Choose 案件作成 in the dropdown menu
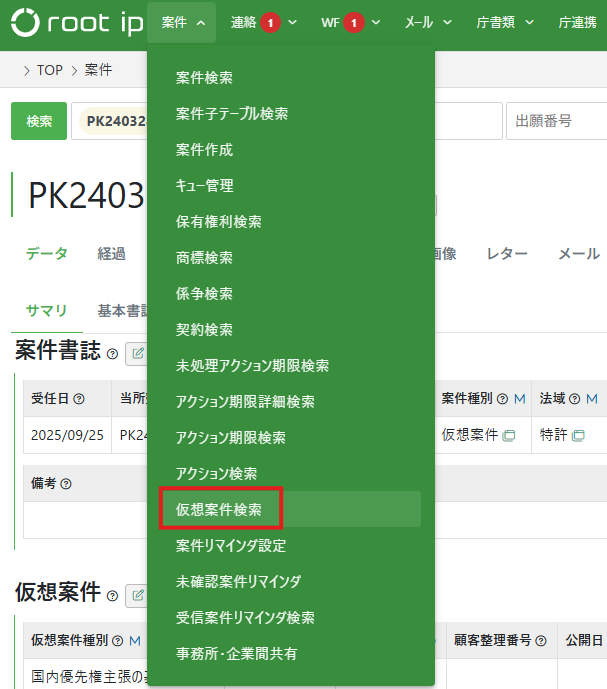The width and height of the screenshot is (607, 689). (204, 149)
